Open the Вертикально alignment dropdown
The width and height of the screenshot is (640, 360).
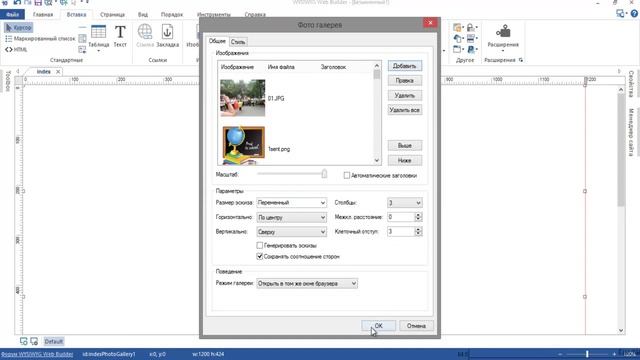coord(291,232)
